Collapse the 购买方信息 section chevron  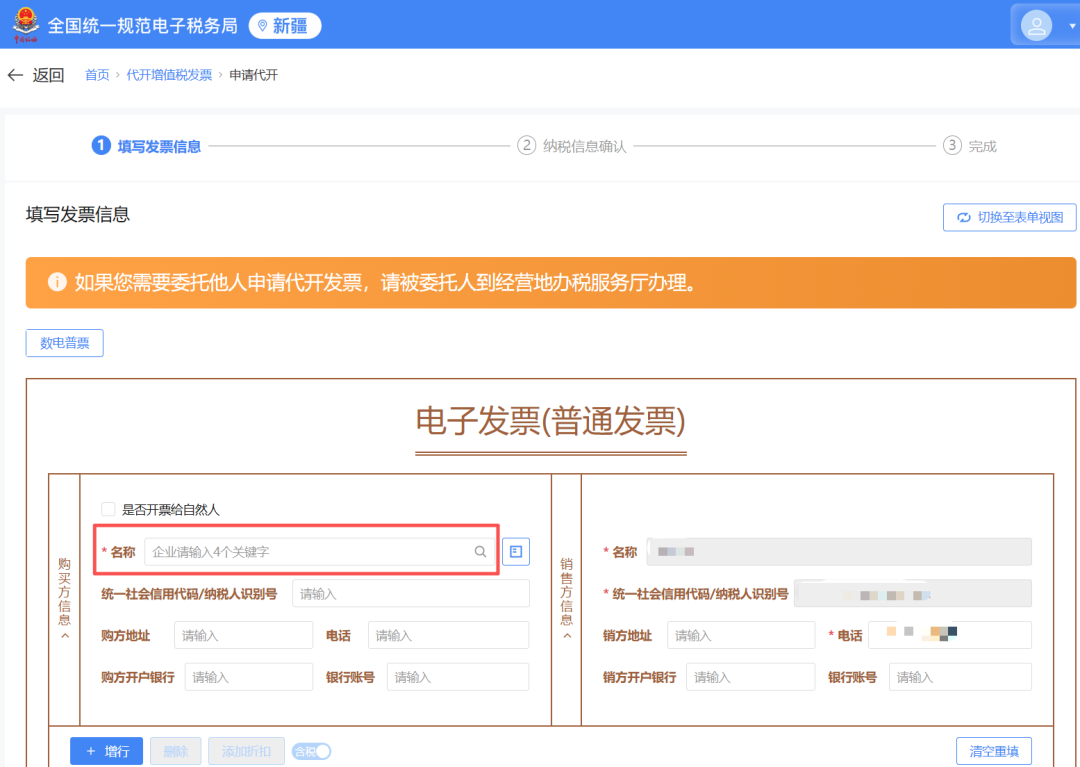coord(65,636)
